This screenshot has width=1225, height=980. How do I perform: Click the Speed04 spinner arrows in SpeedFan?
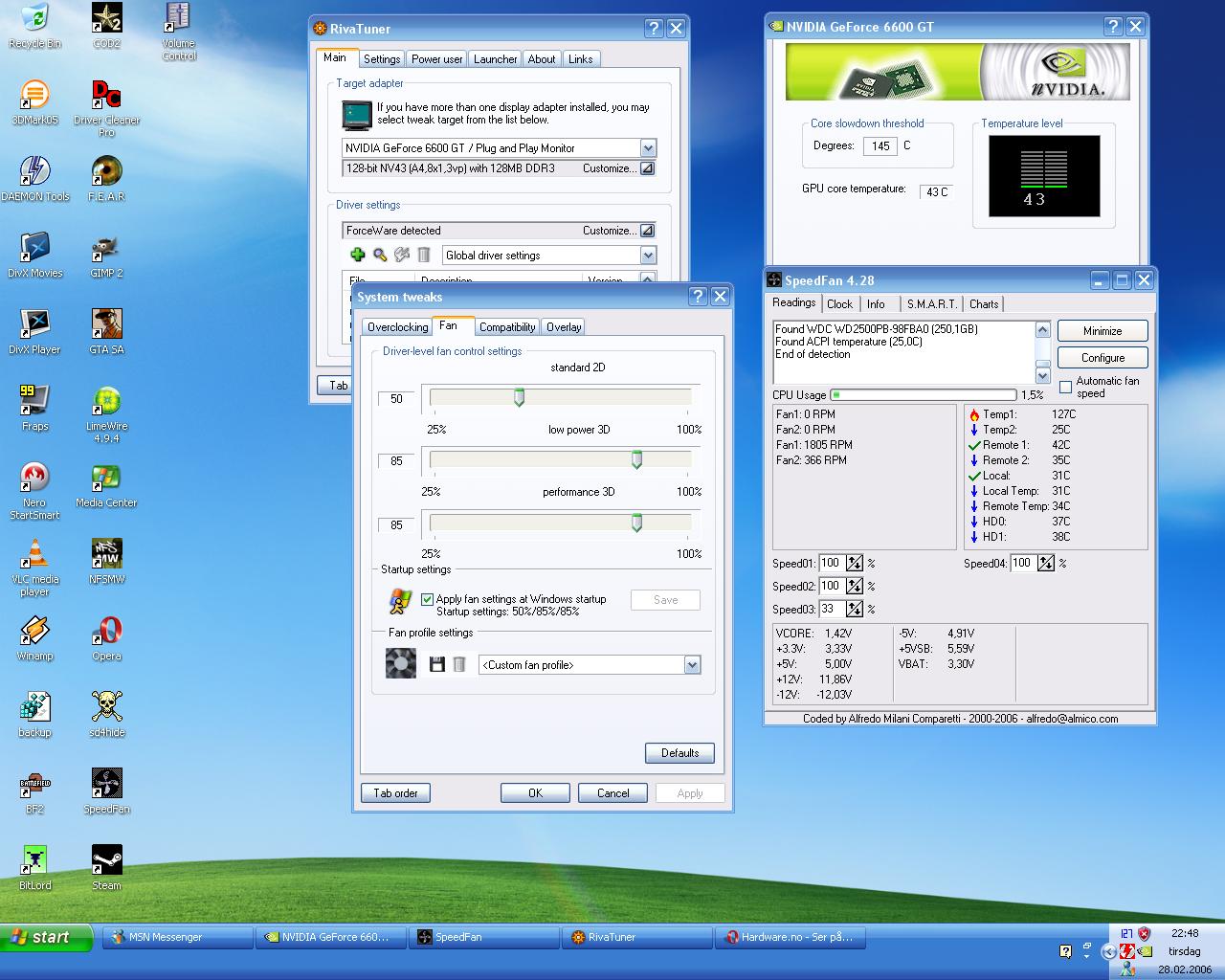(1046, 563)
